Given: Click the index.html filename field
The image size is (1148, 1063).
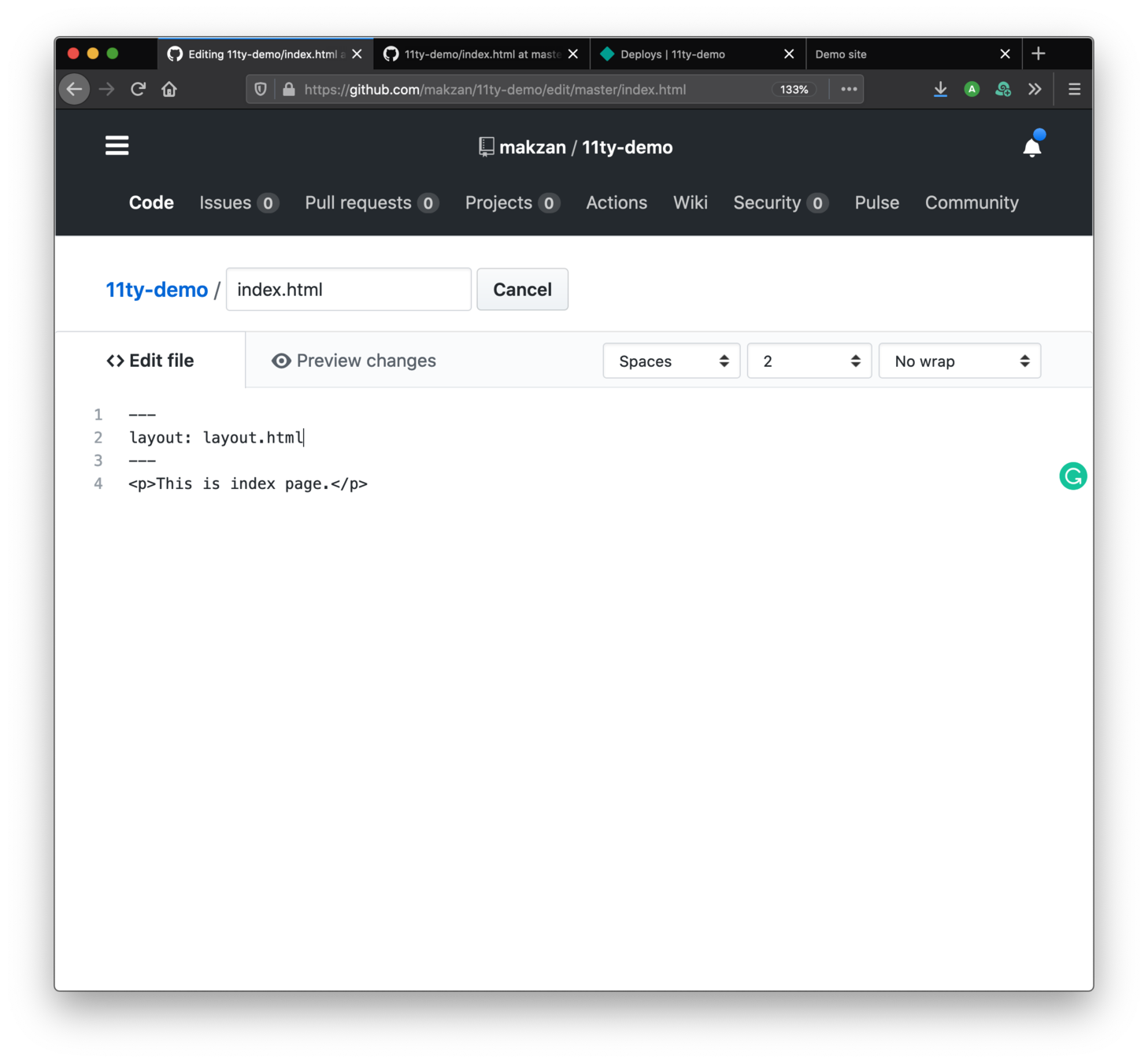Looking at the screenshot, I should pyautogui.click(x=349, y=289).
